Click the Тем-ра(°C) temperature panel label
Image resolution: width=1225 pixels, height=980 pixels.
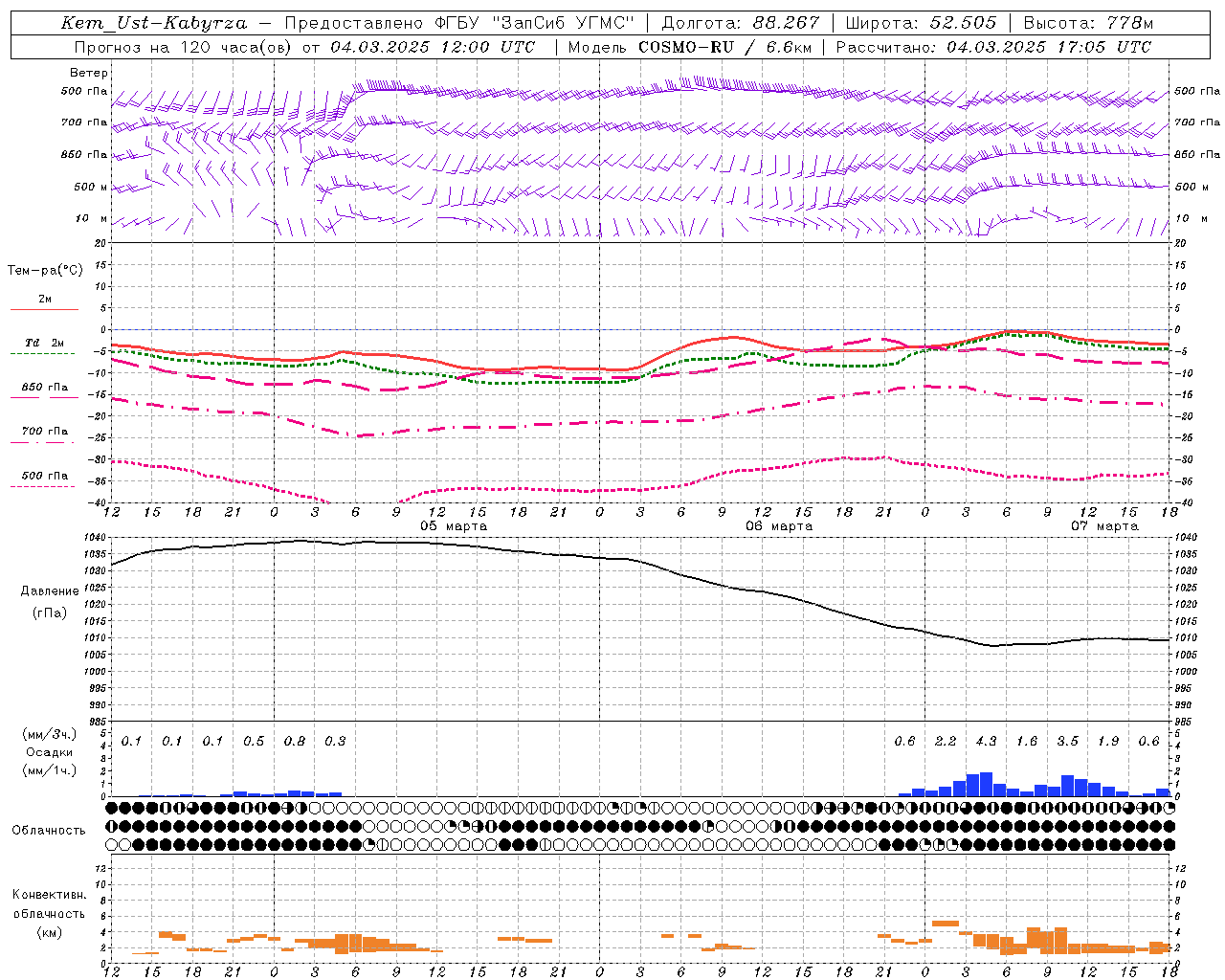[45, 271]
